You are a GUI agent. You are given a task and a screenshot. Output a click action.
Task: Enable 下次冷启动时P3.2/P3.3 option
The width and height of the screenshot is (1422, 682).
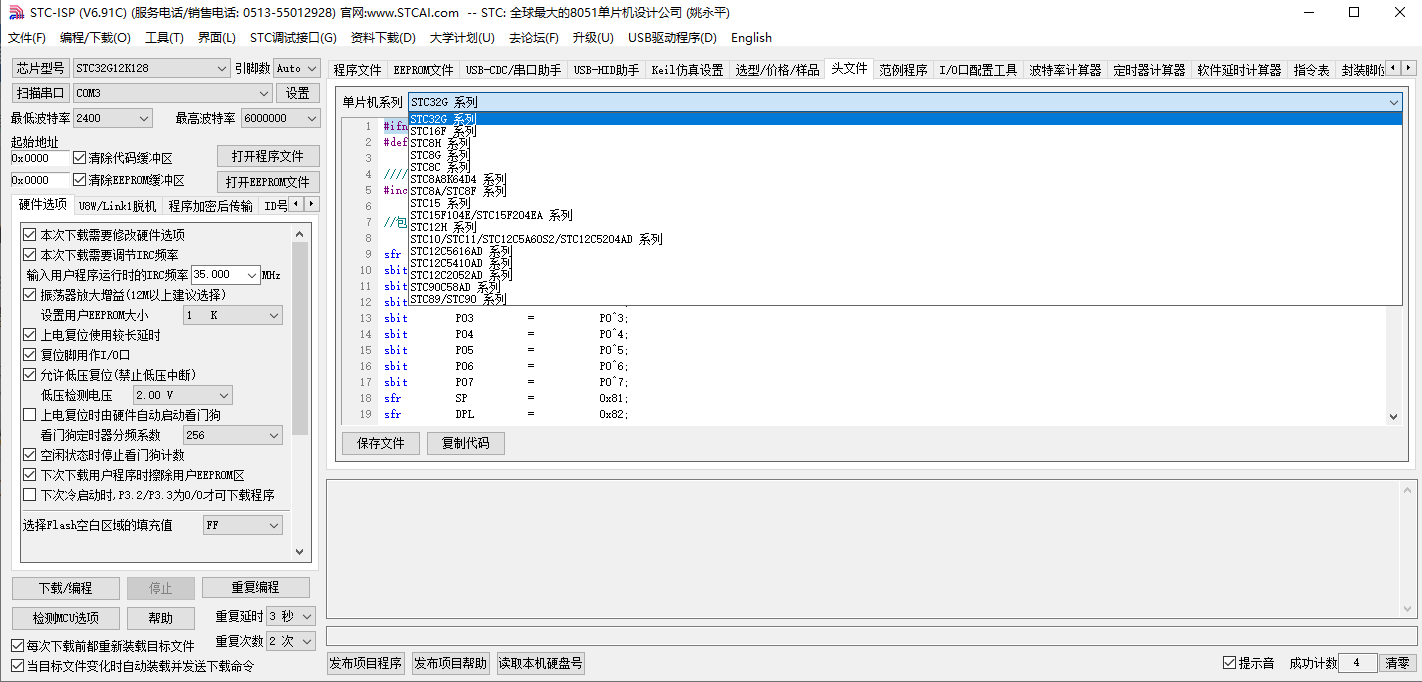point(30,495)
